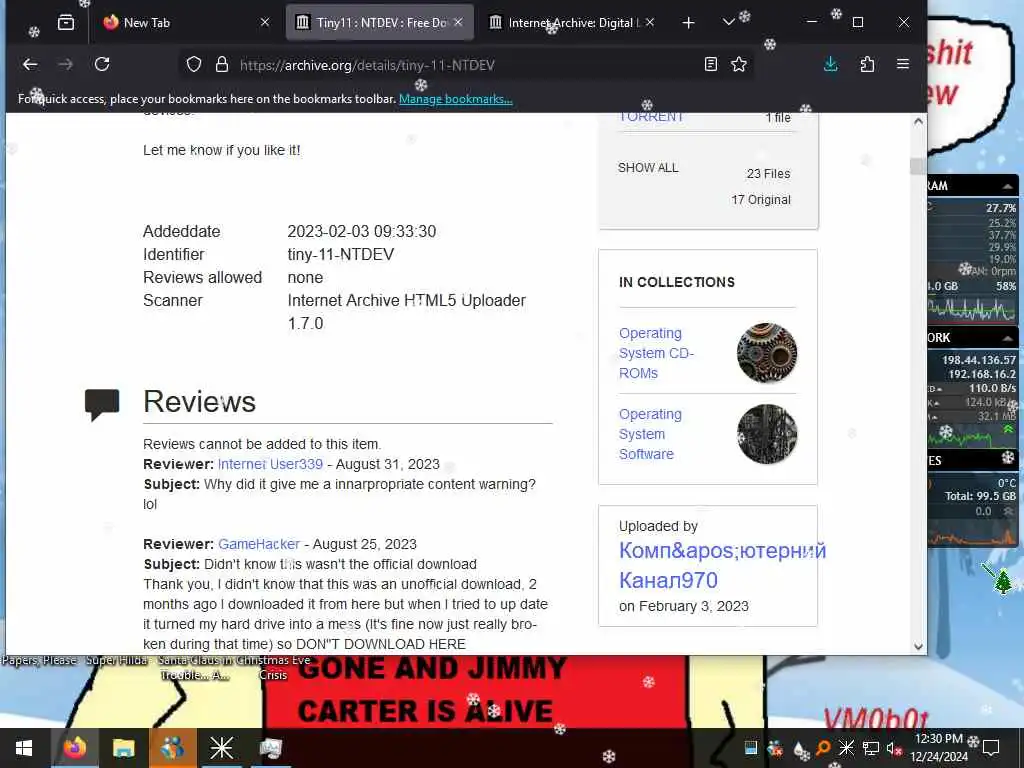This screenshot has width=1024, height=768.
Task: Open a new tab with the plus button
Action: (x=688, y=23)
